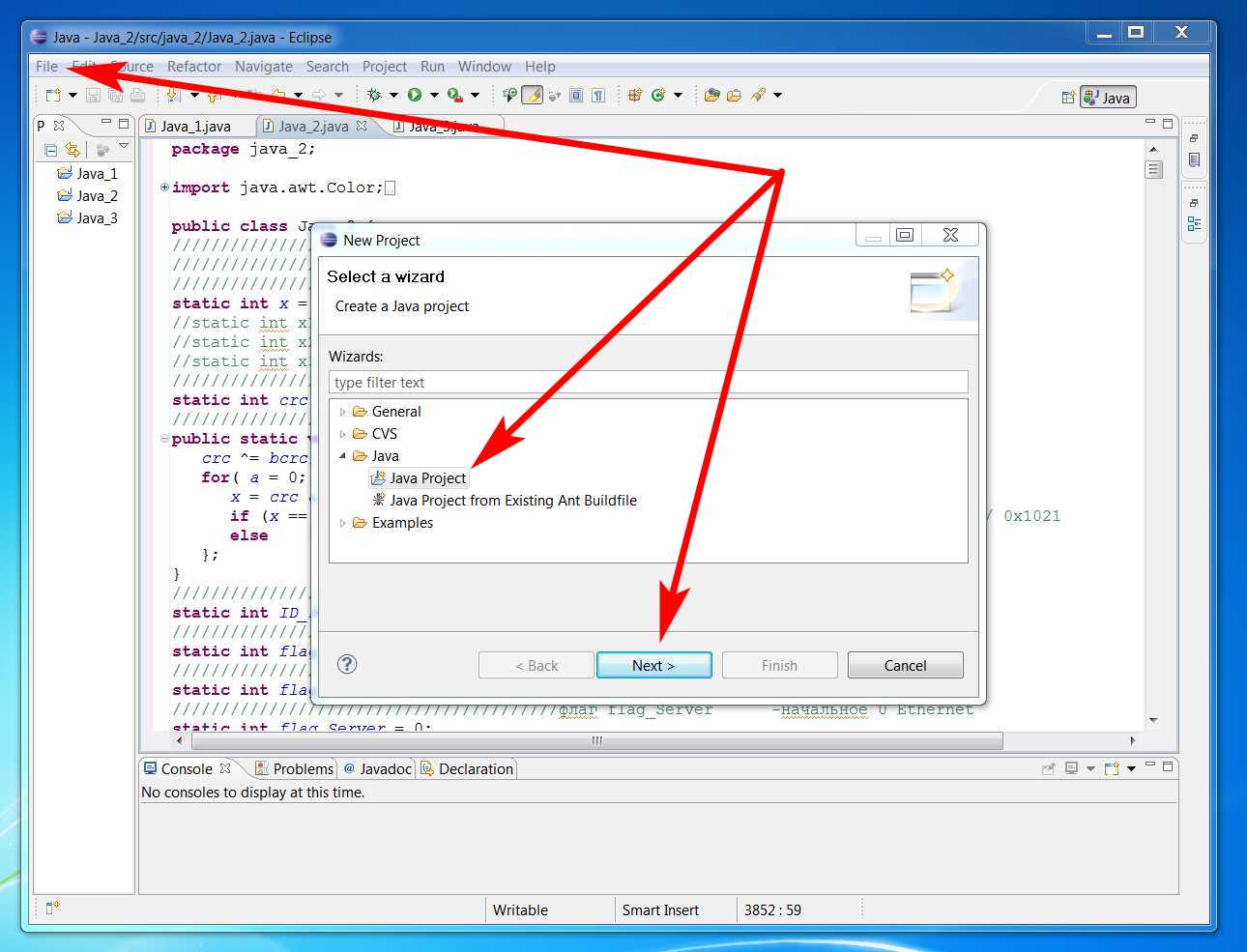Open the Refactor menu
1247x952 pixels.
coord(193,67)
